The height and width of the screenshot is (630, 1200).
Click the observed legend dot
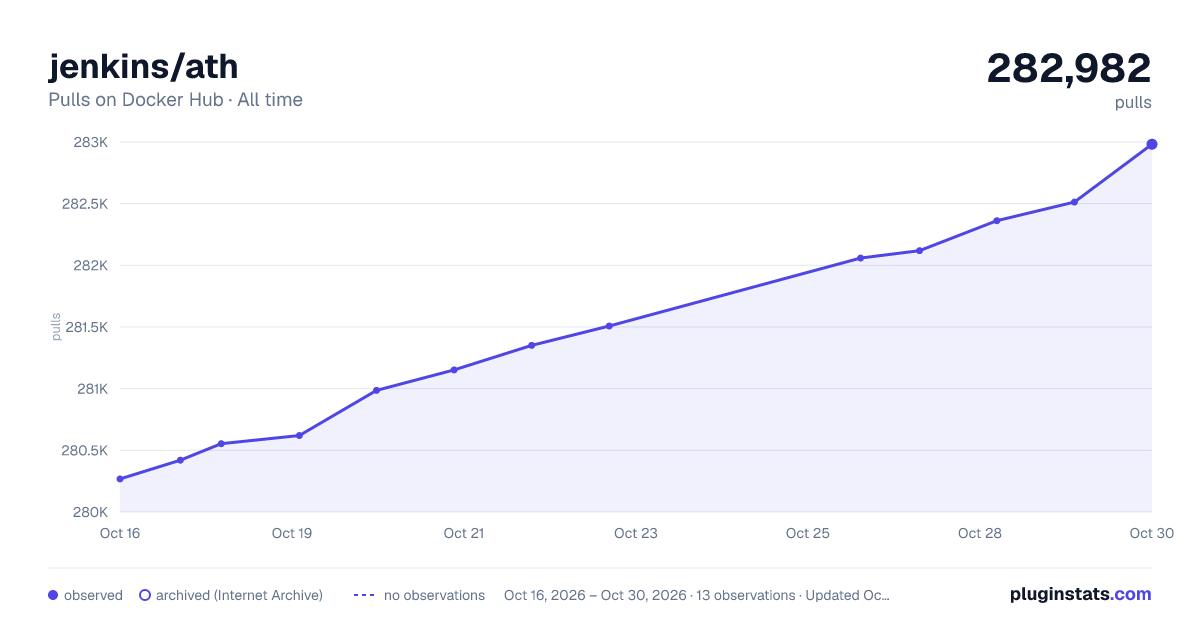point(53,595)
